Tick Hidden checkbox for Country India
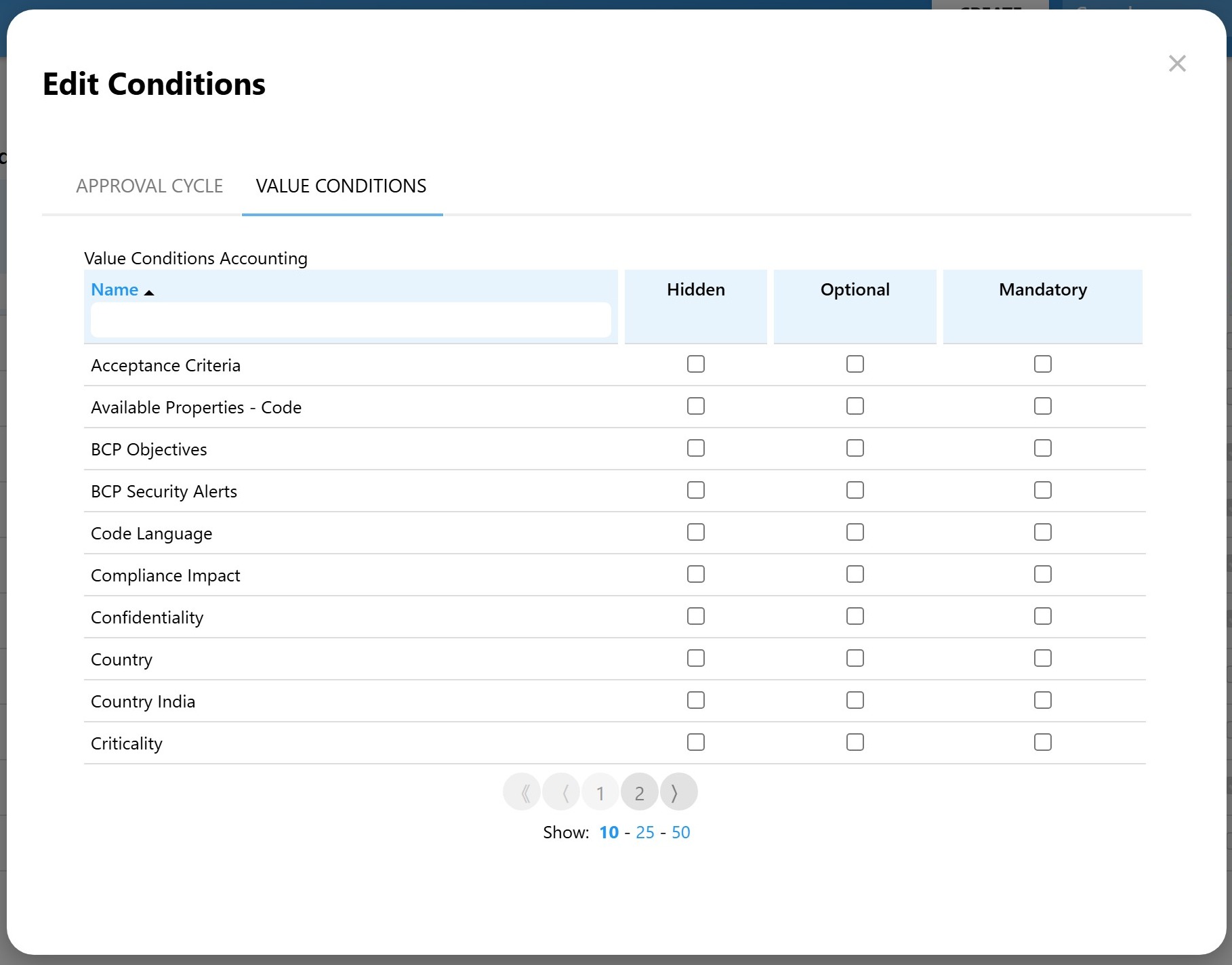The width and height of the screenshot is (1232, 965). point(695,701)
